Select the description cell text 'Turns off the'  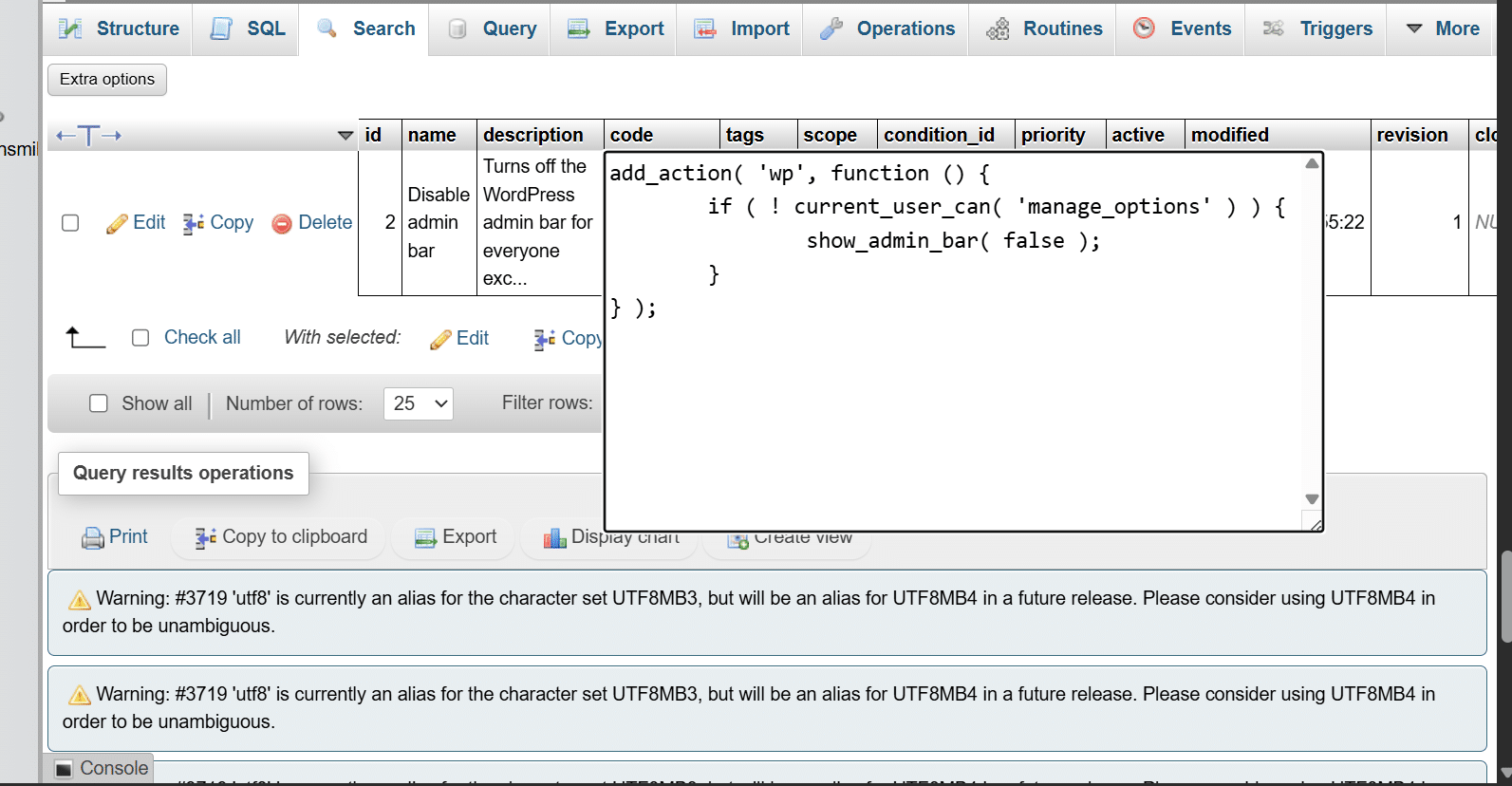[534, 166]
